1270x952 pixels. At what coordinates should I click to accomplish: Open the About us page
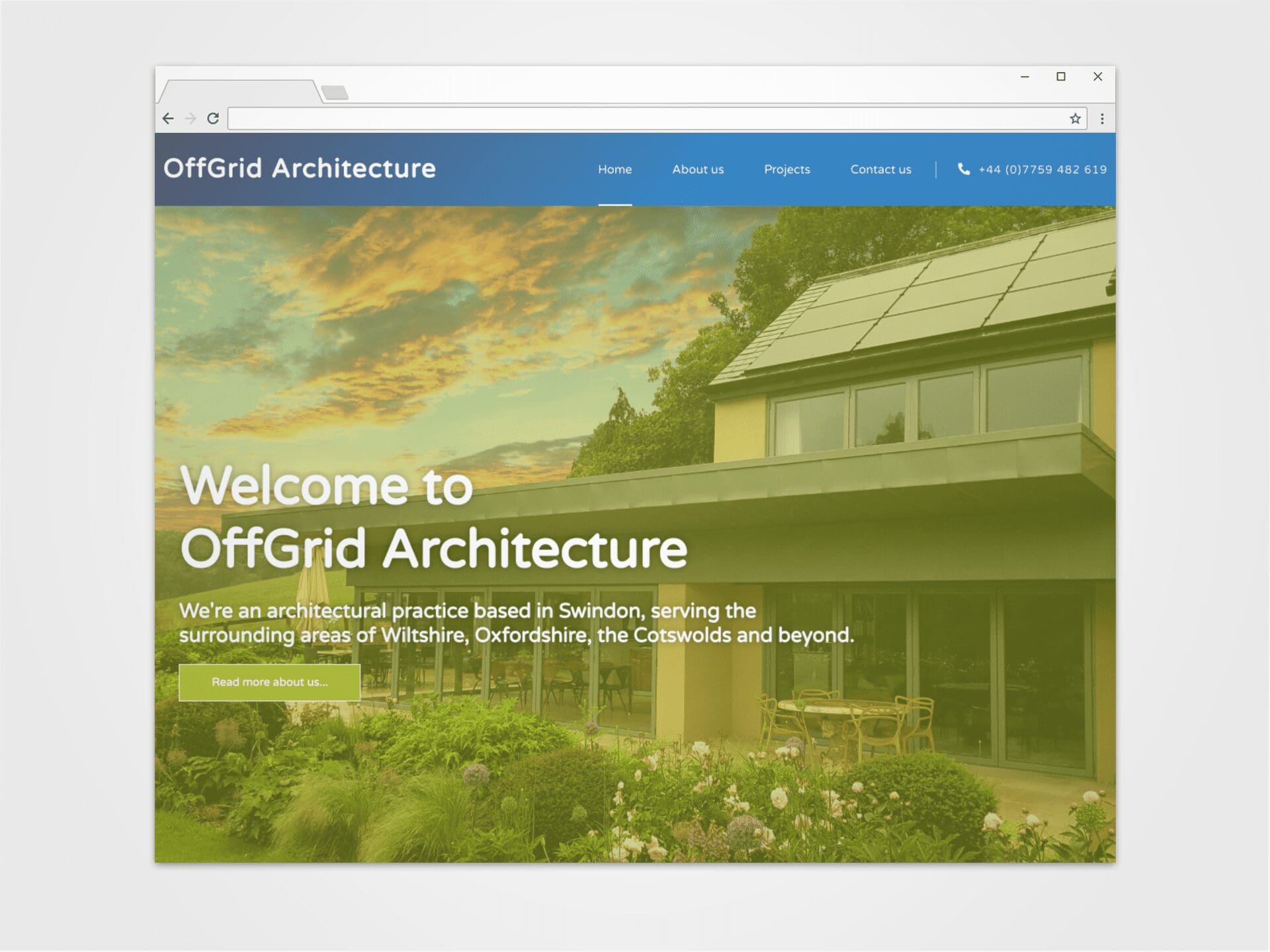tap(698, 169)
